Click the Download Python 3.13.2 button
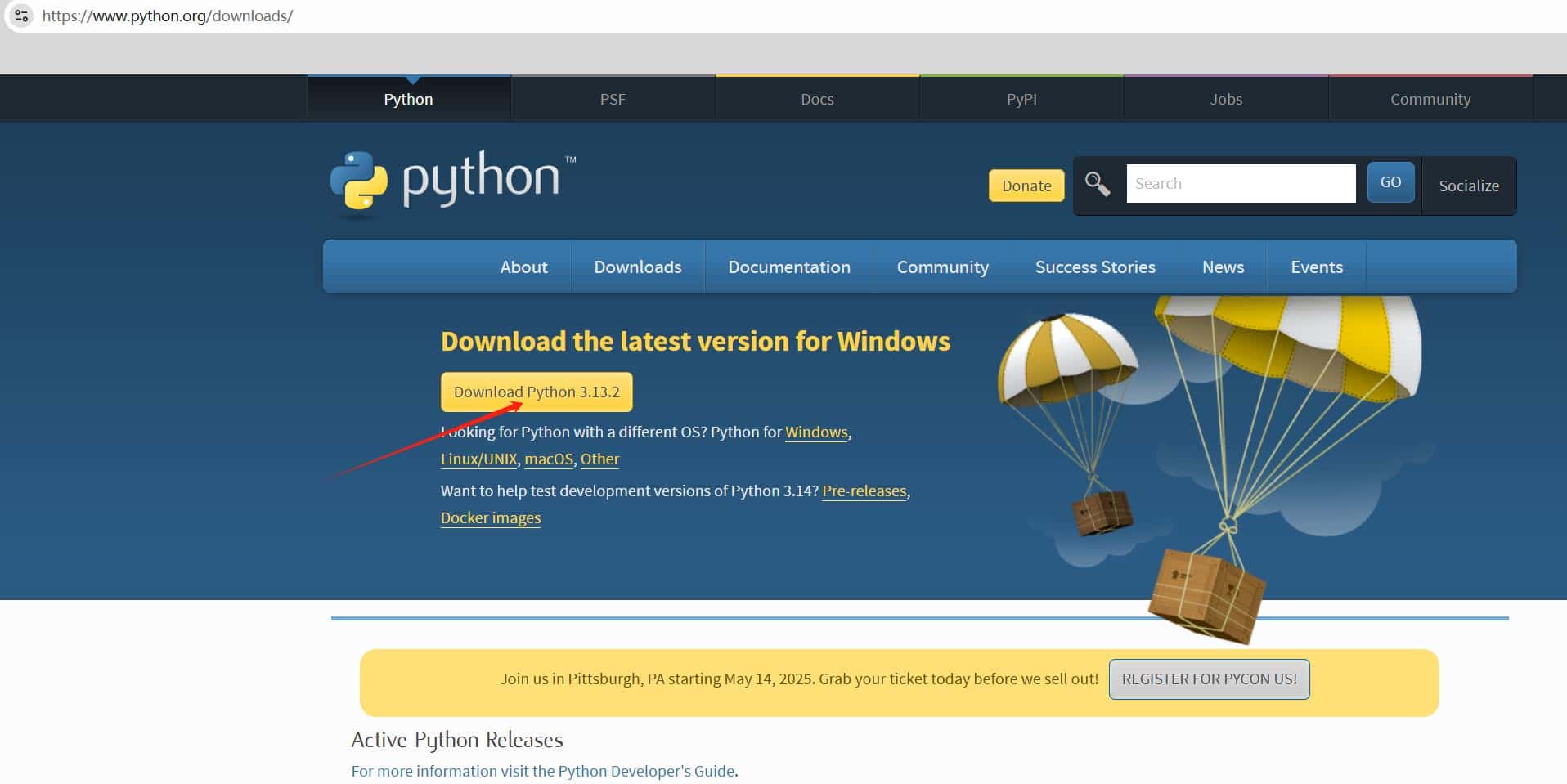 [x=537, y=392]
